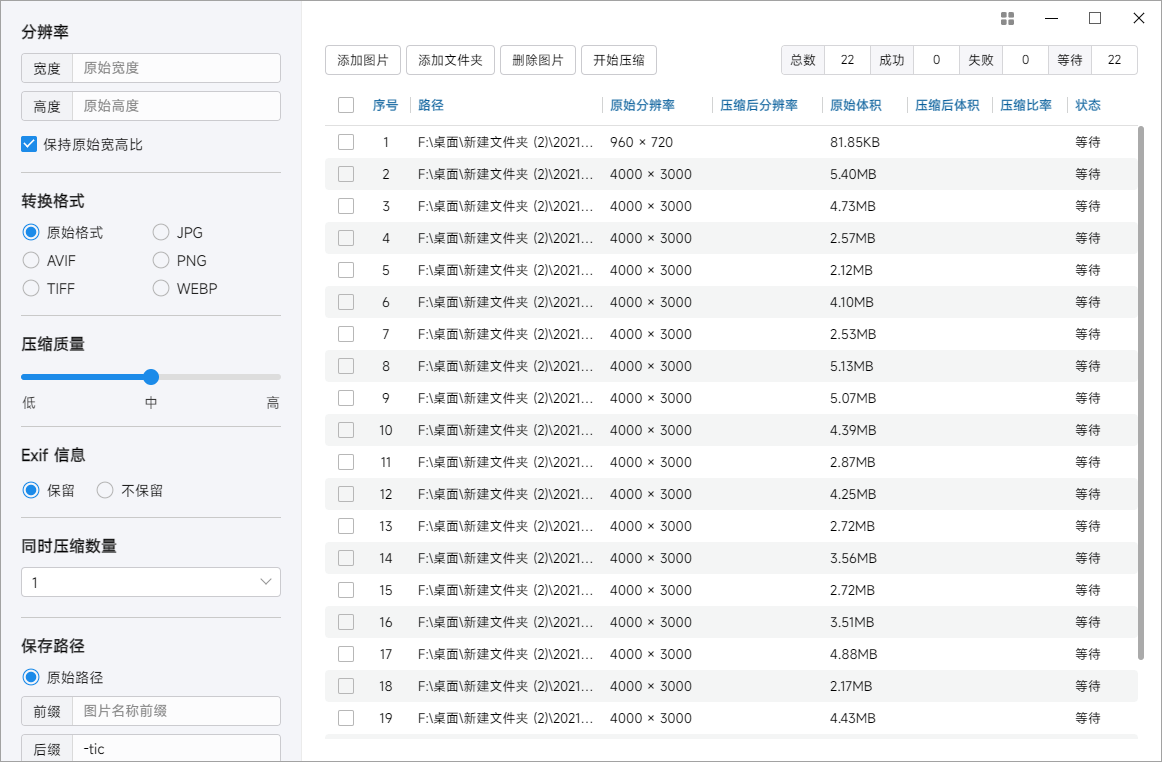The image size is (1162, 762).
Task: Toggle the select-all checkbox in table header
Action: click(x=346, y=105)
